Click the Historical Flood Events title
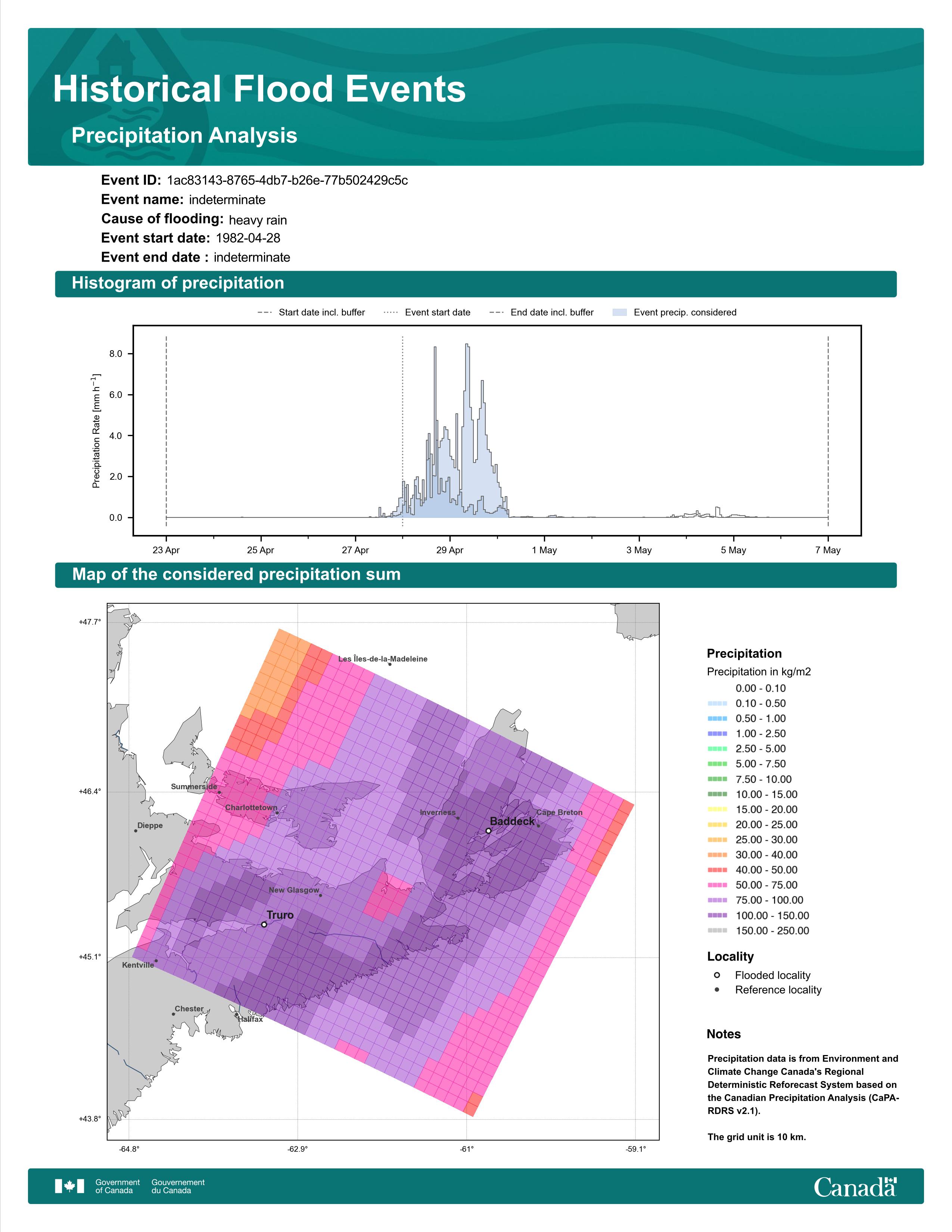Screen dimensions: 952x1232 click(x=259, y=89)
